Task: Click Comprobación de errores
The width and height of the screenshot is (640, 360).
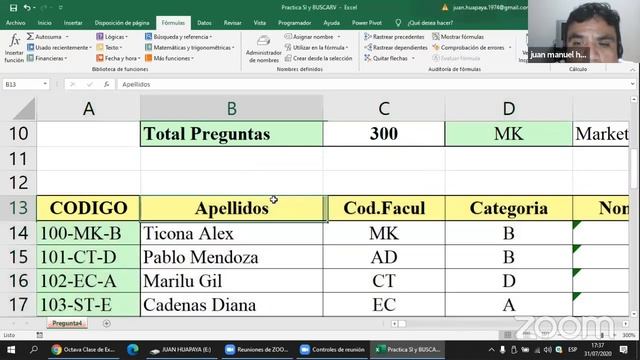Action: point(469,47)
